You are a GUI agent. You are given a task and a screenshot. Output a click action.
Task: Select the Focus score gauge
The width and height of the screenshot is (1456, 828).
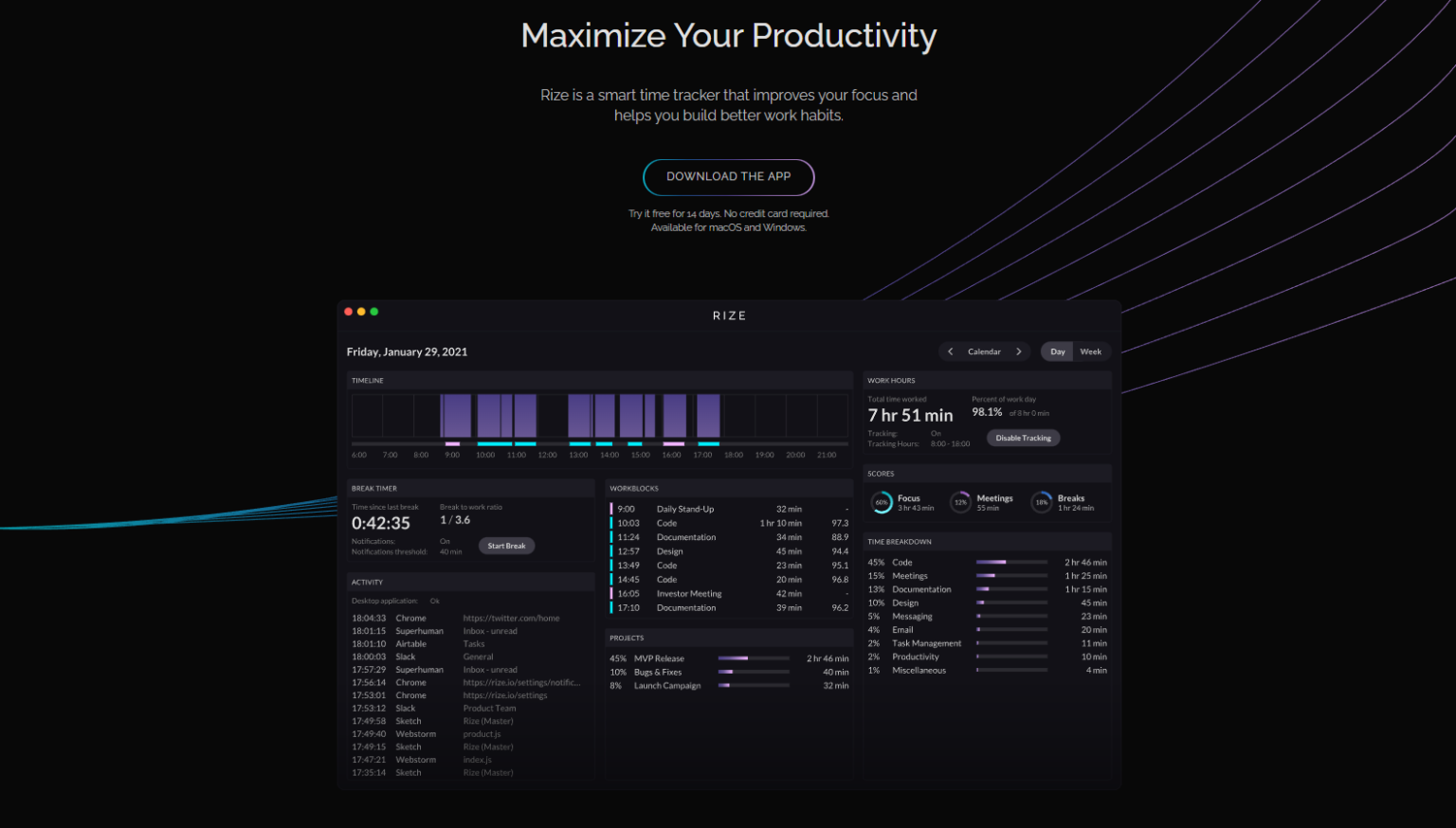(882, 502)
